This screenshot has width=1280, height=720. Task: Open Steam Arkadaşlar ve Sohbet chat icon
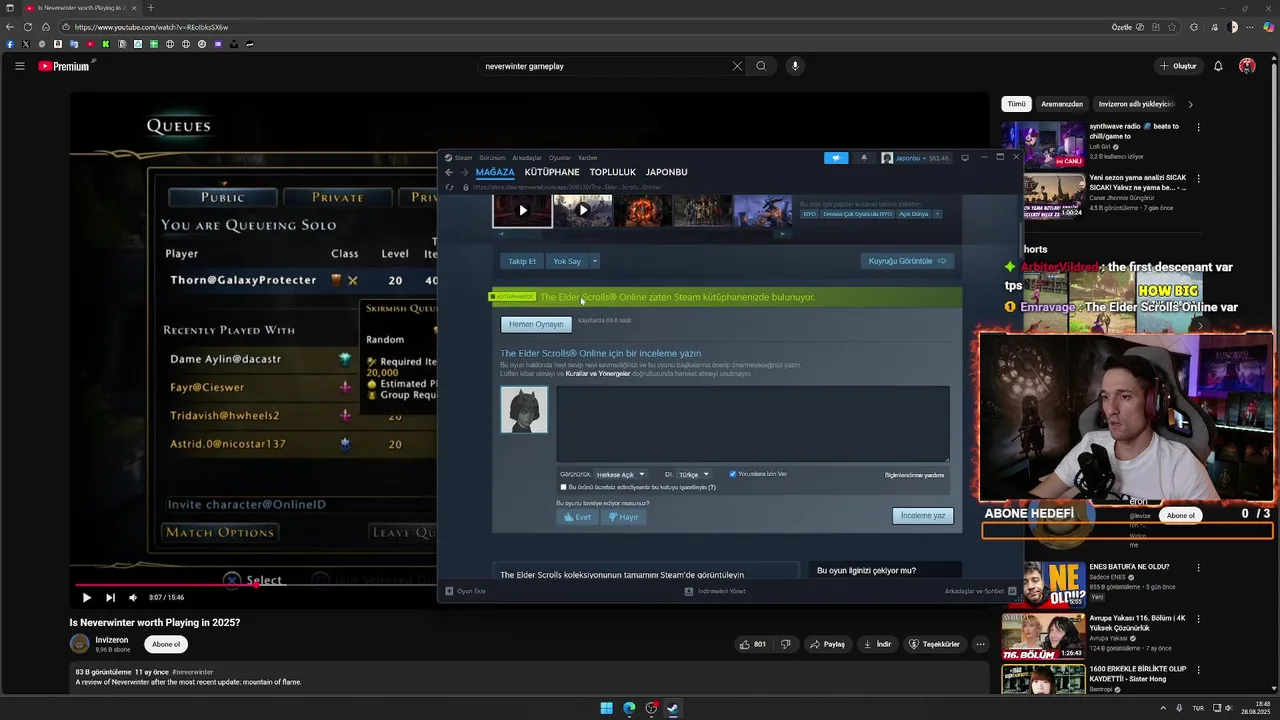pos(1012,591)
